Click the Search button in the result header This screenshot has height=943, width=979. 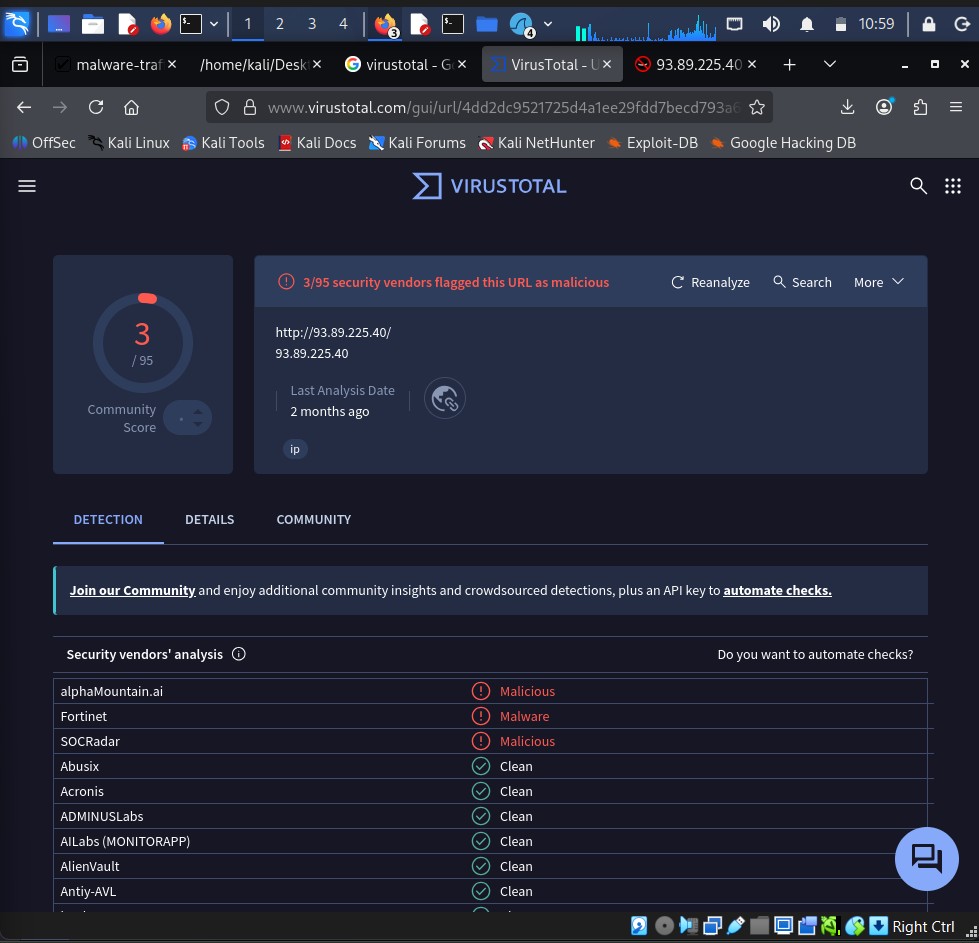pyautogui.click(x=802, y=282)
